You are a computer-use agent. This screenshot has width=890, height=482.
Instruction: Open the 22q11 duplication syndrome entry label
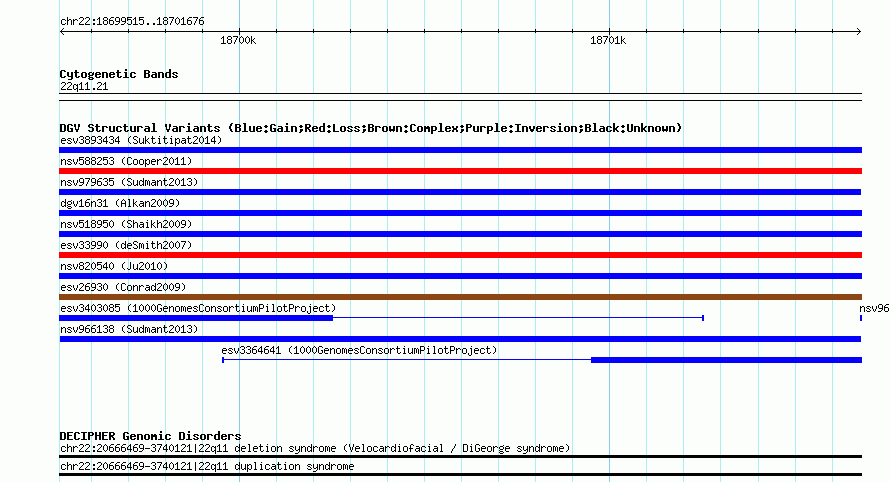coord(207,466)
